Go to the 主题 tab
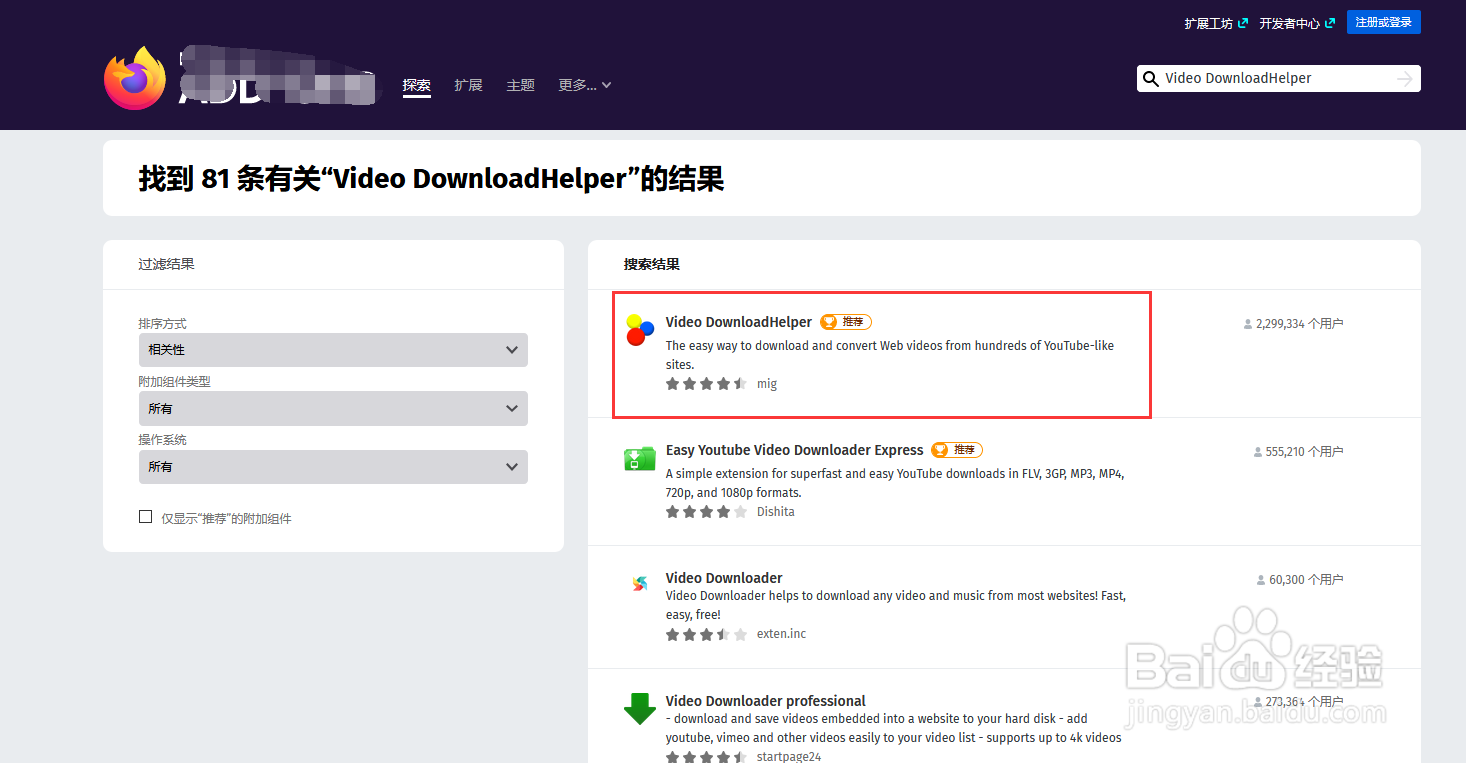The height and width of the screenshot is (763, 1466). coord(521,85)
